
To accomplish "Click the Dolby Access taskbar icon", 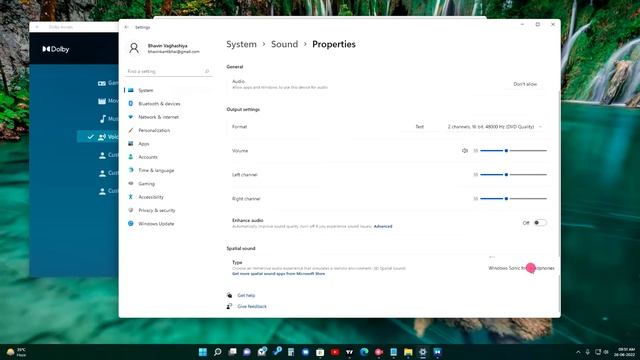I will tap(438, 352).
